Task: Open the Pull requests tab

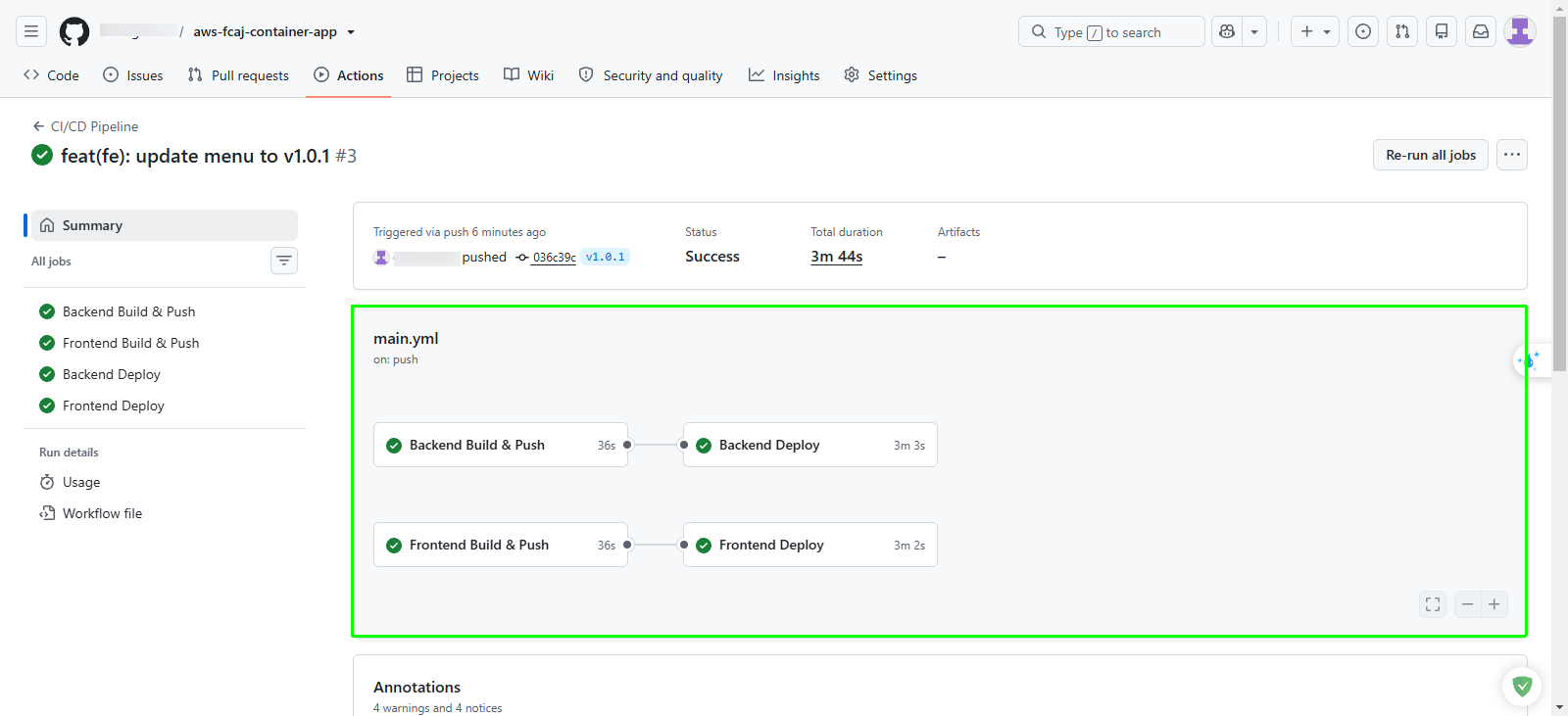Action: [238, 75]
